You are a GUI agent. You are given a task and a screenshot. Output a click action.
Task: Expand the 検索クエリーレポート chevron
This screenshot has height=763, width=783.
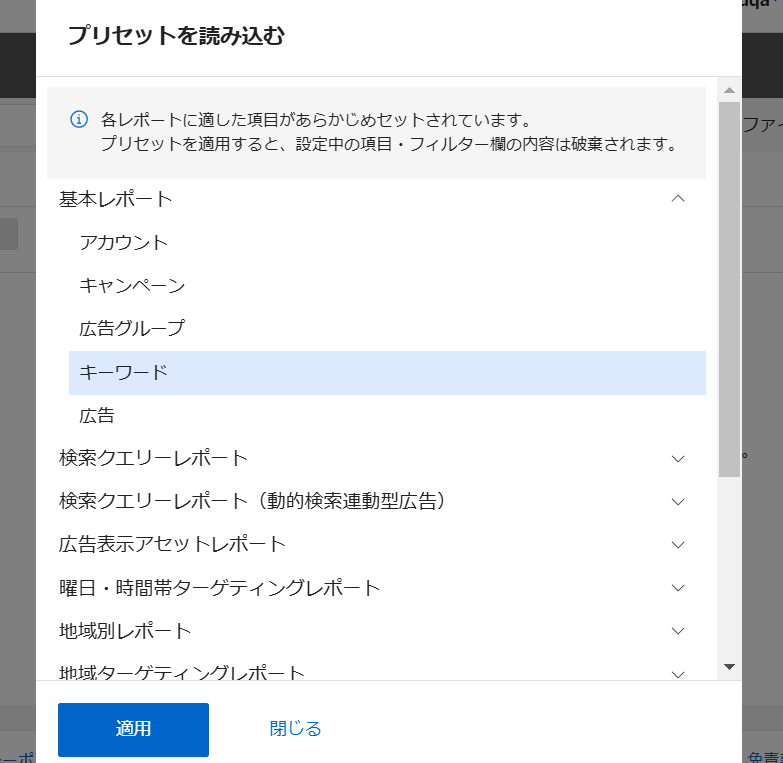coord(678,458)
